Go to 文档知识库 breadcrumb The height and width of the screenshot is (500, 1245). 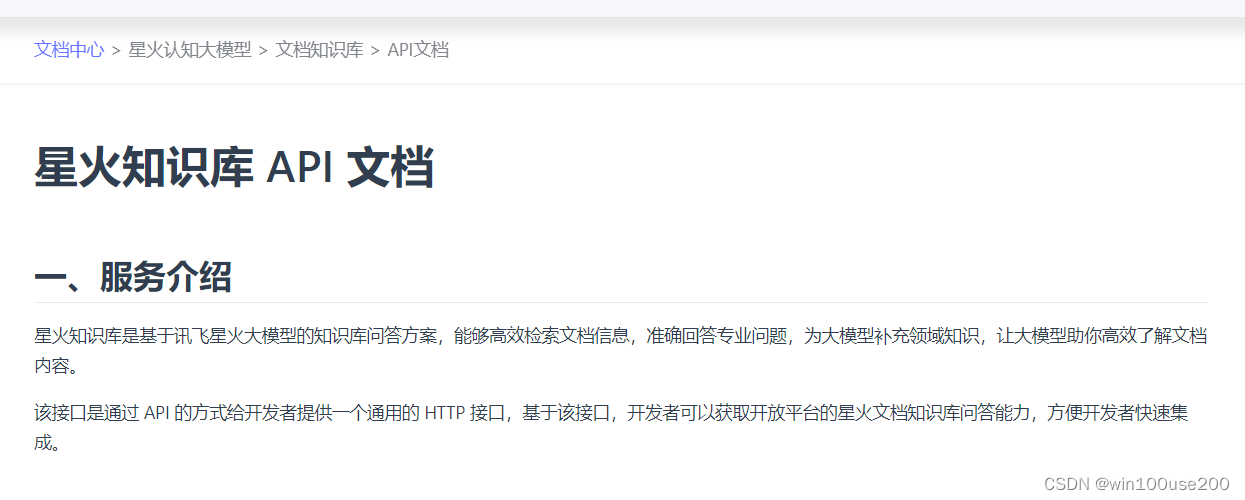tap(319, 49)
